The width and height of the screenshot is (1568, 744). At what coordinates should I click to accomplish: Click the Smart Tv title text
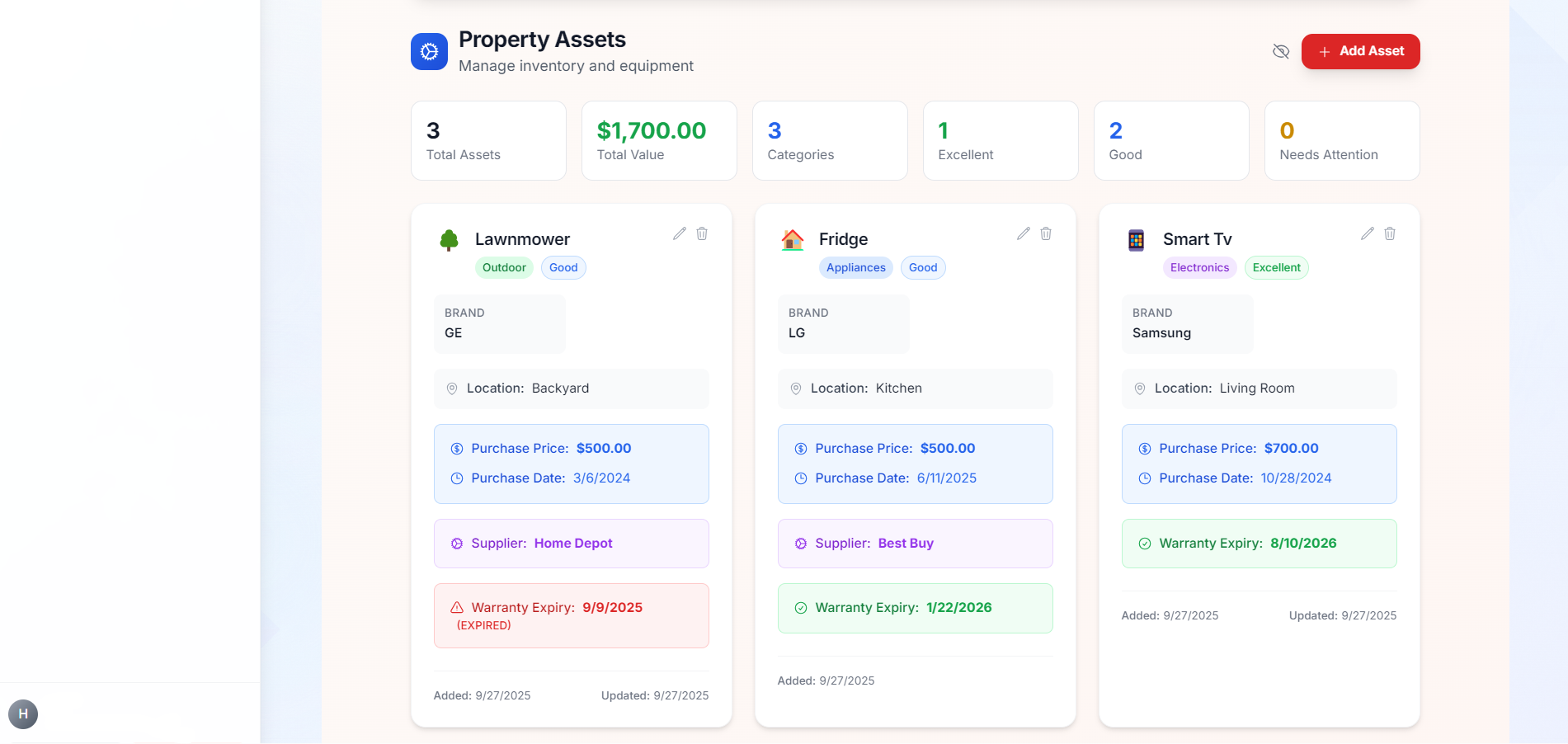pyautogui.click(x=1197, y=239)
